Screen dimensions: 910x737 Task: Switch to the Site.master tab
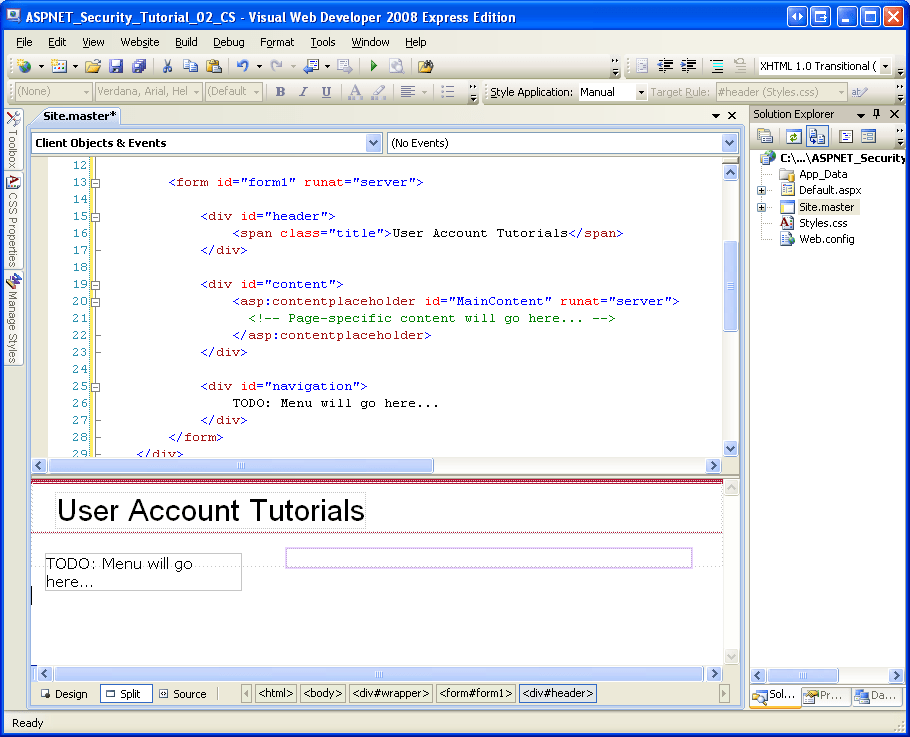[x=80, y=116]
